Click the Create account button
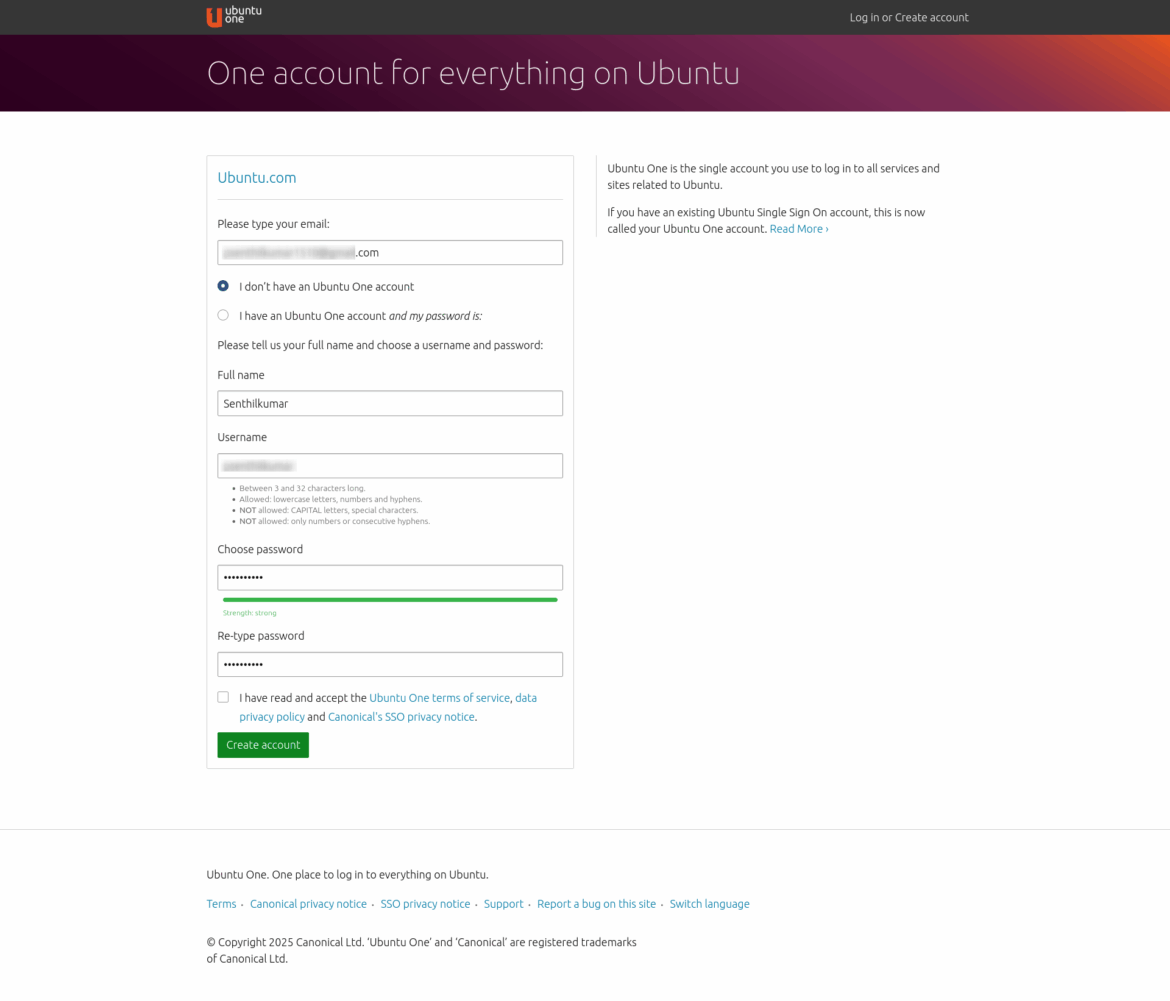The width and height of the screenshot is (1170, 1001). 263,745
